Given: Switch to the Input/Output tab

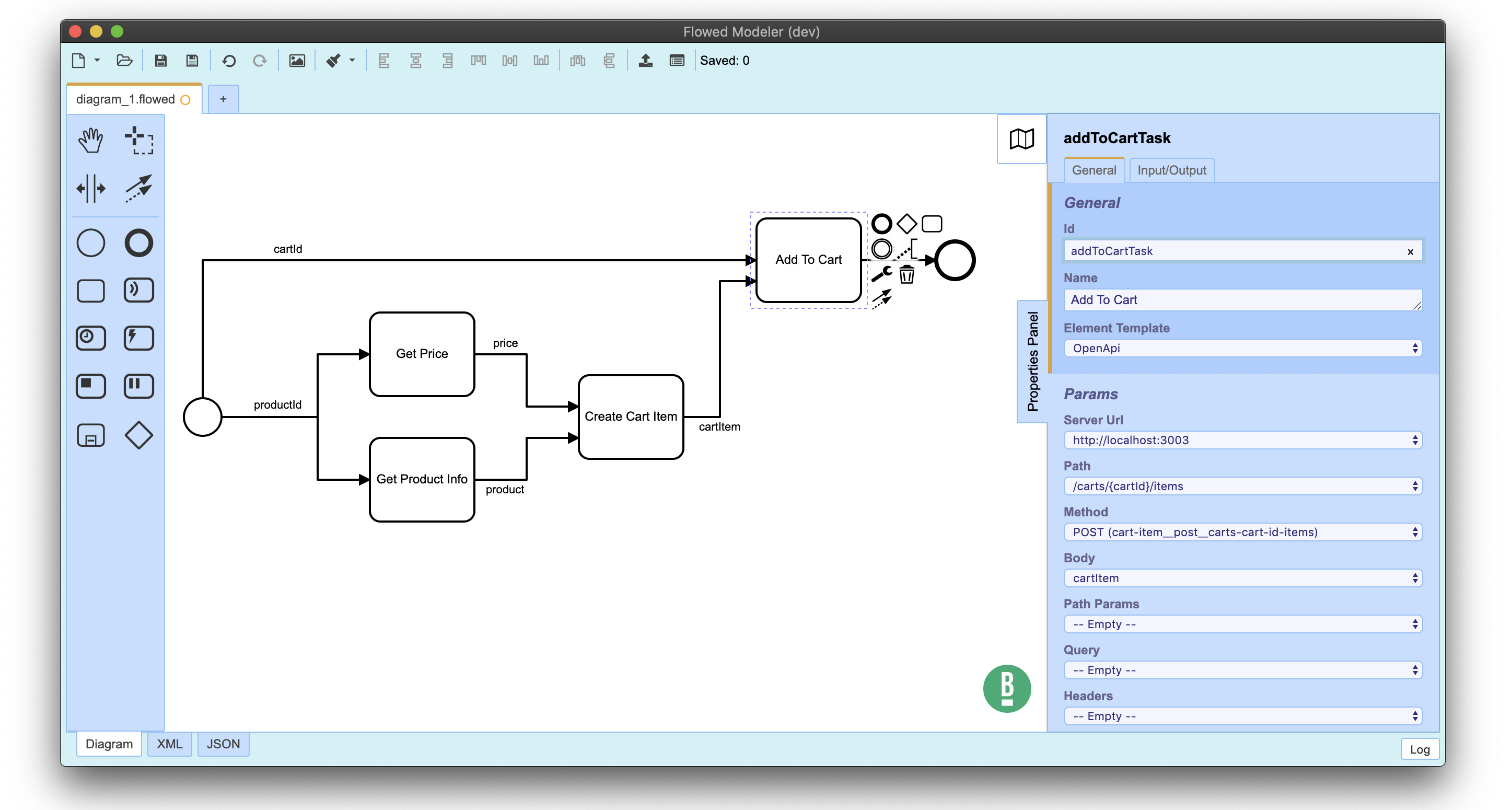Looking at the screenshot, I should coord(1171,170).
